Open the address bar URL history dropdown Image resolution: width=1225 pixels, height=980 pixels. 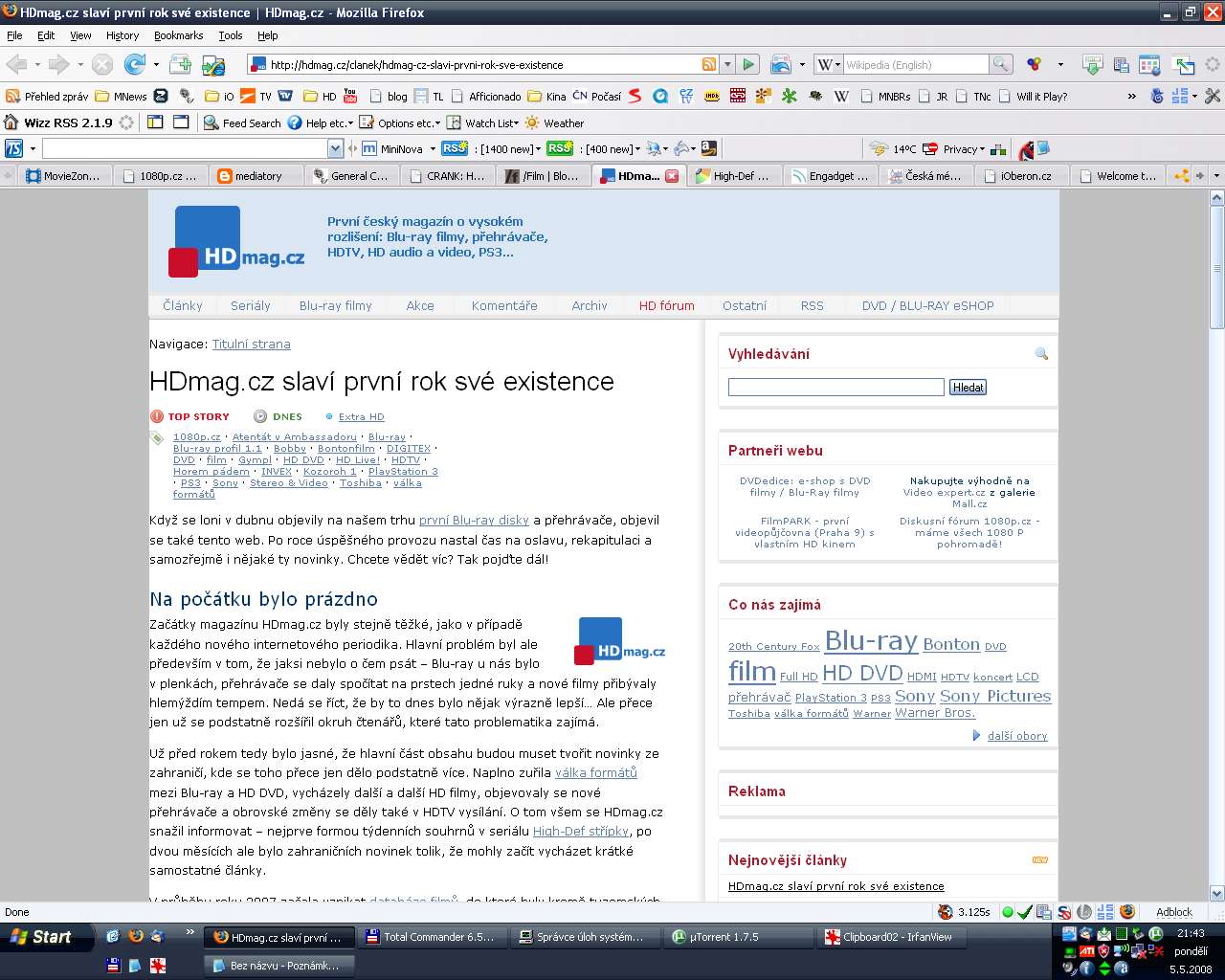(x=727, y=64)
